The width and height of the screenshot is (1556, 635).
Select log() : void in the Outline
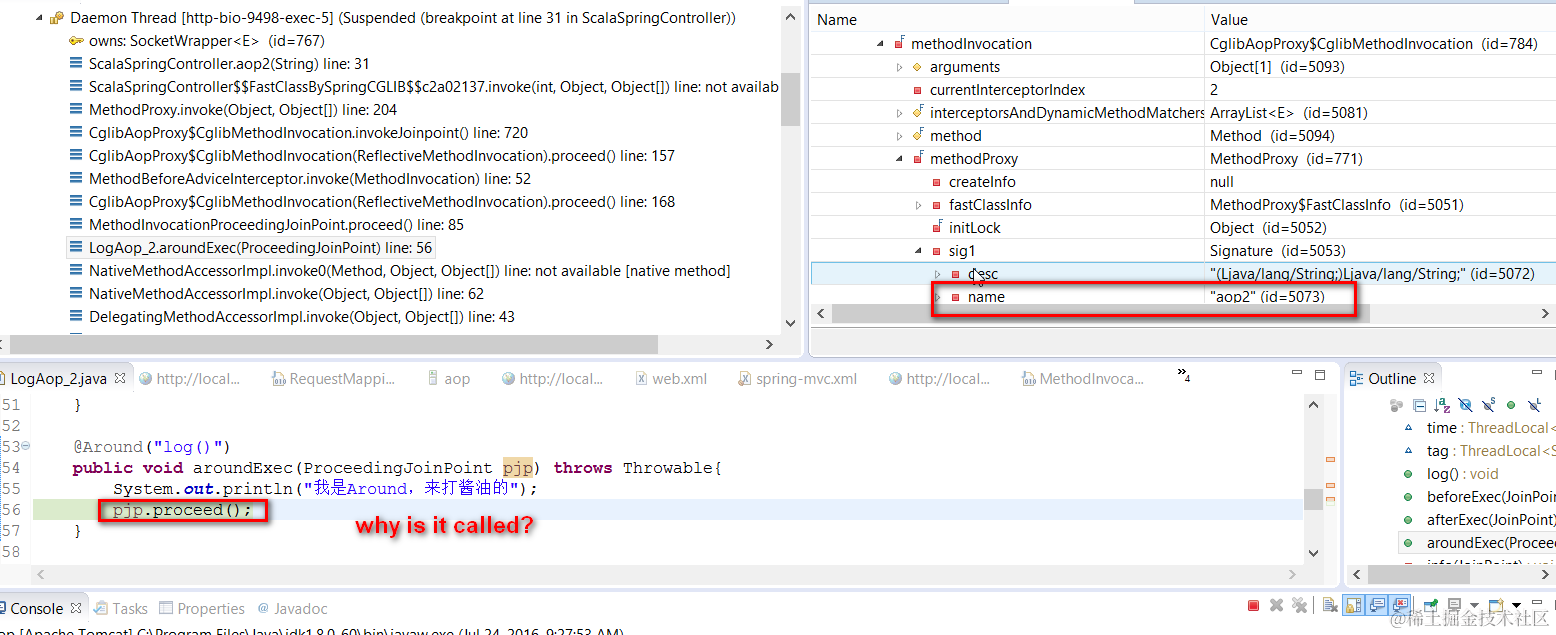click(1451, 474)
